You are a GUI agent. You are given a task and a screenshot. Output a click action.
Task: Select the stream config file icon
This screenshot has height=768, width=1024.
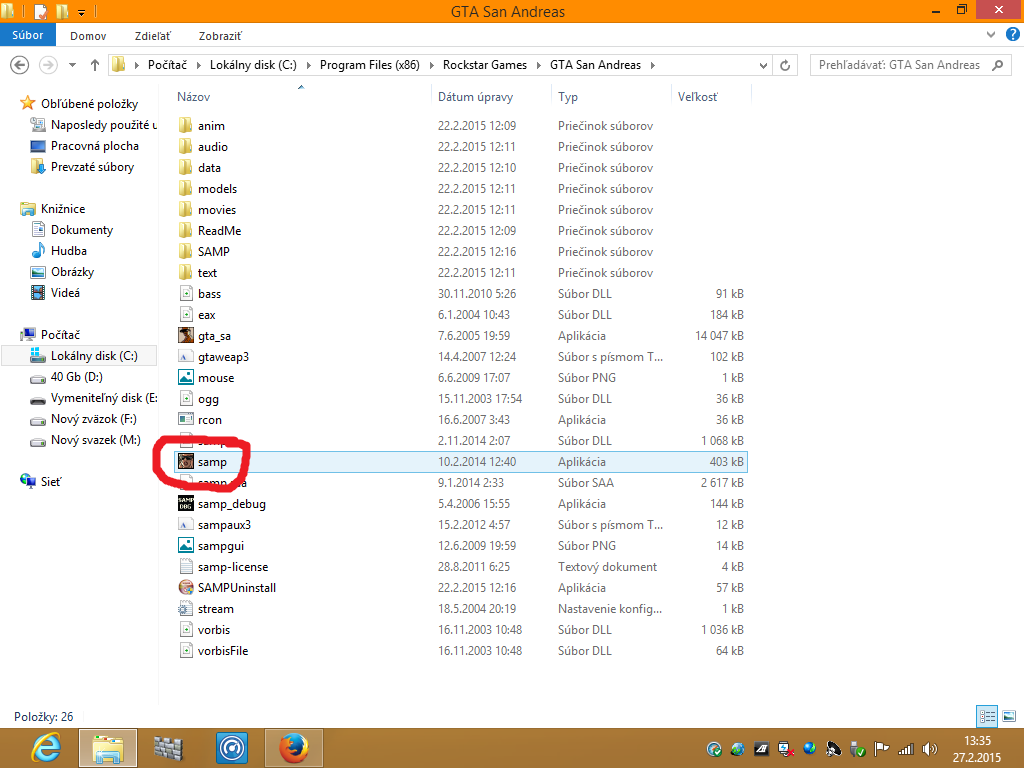tap(185, 609)
